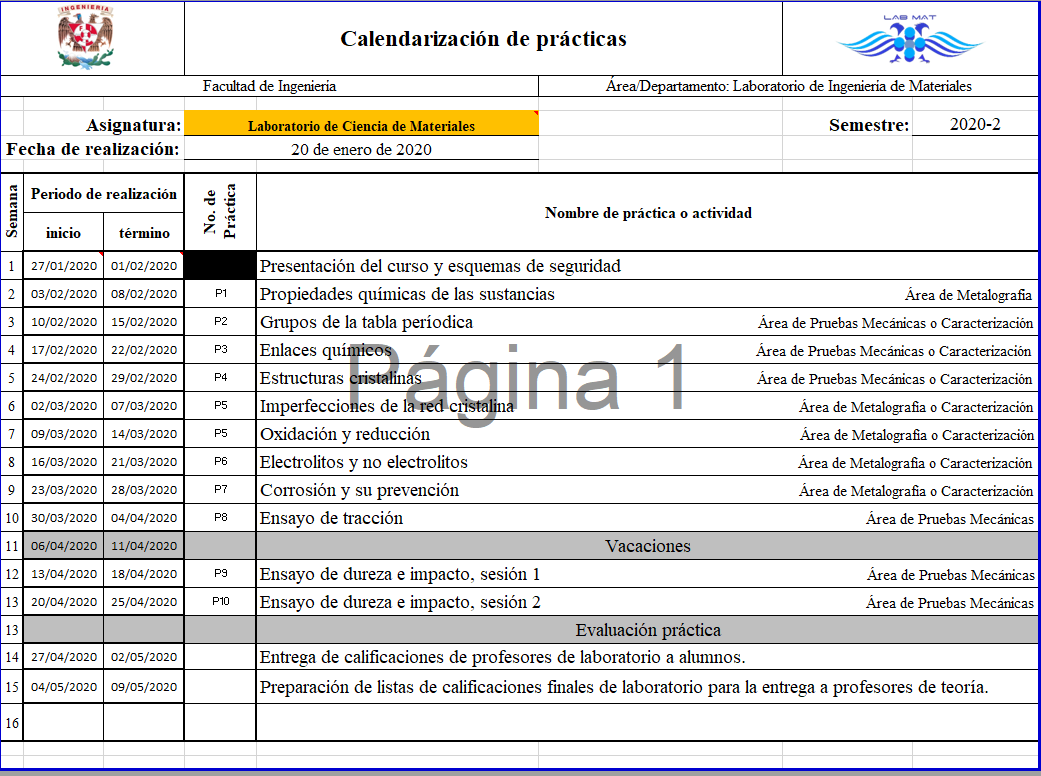Select practice number cell 'P10'
Image resolution: width=1041 pixels, height=776 pixels.
pyautogui.click(x=220, y=601)
